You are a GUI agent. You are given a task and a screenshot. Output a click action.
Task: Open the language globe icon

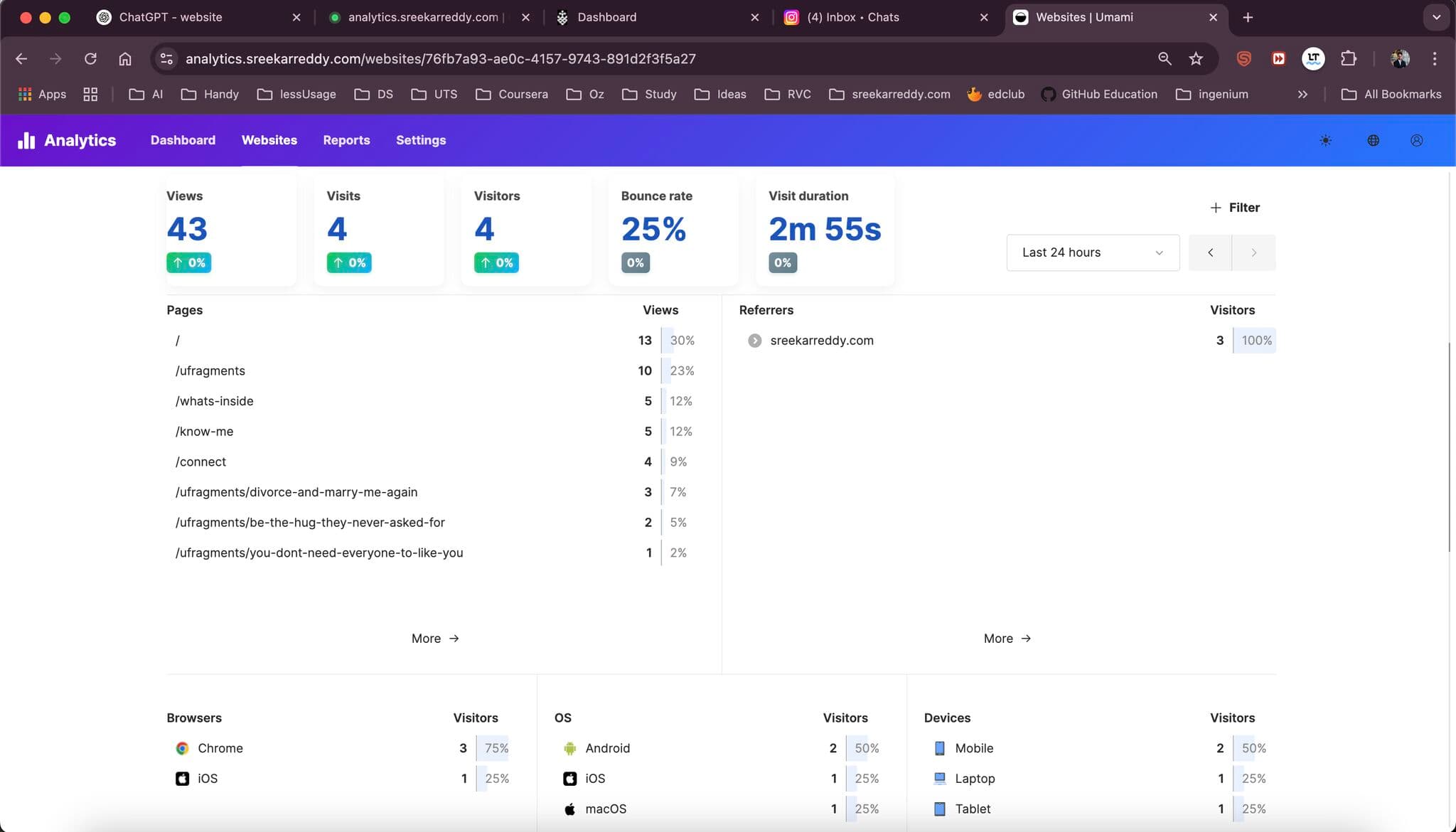pos(1371,140)
